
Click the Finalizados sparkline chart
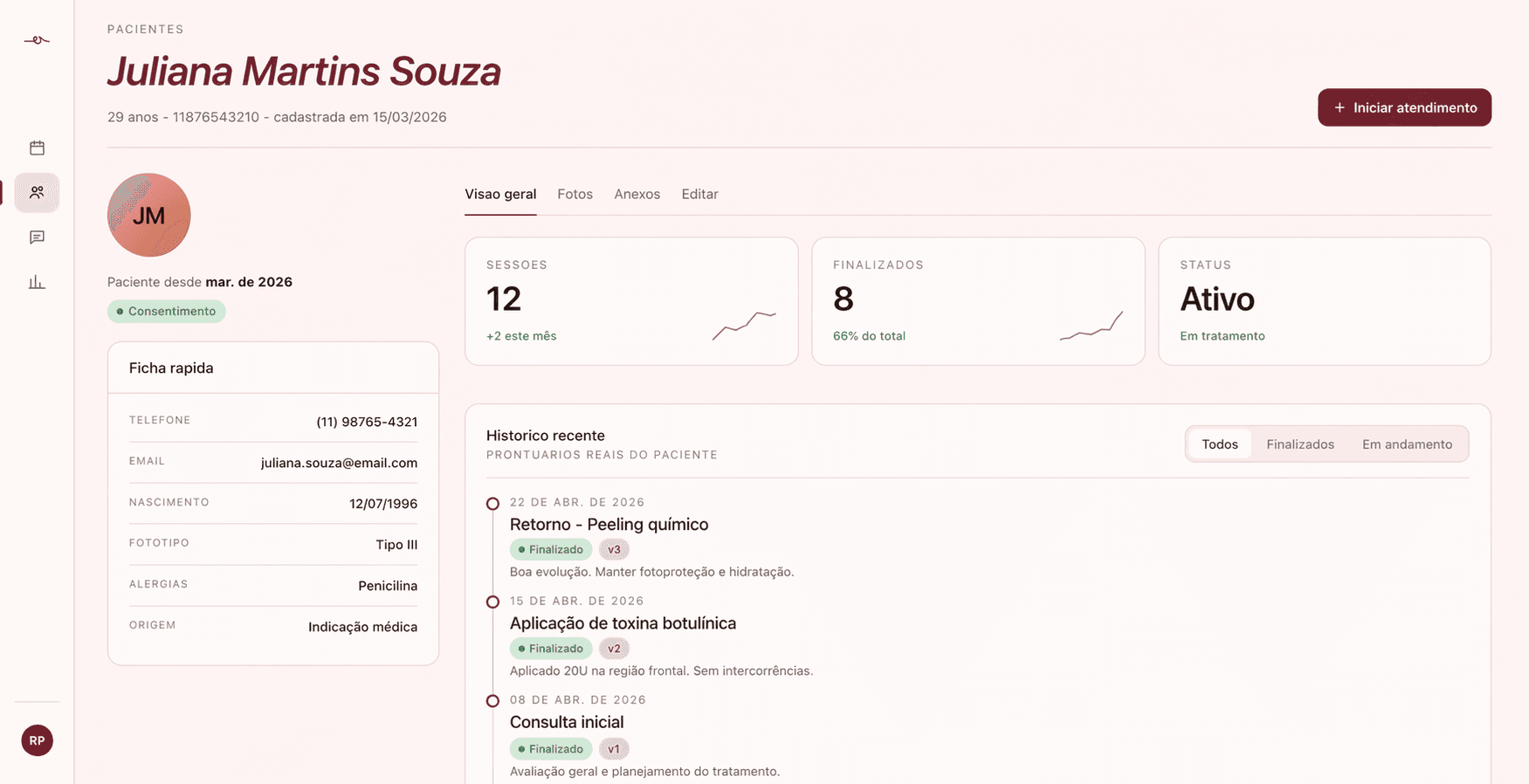[x=1091, y=326]
